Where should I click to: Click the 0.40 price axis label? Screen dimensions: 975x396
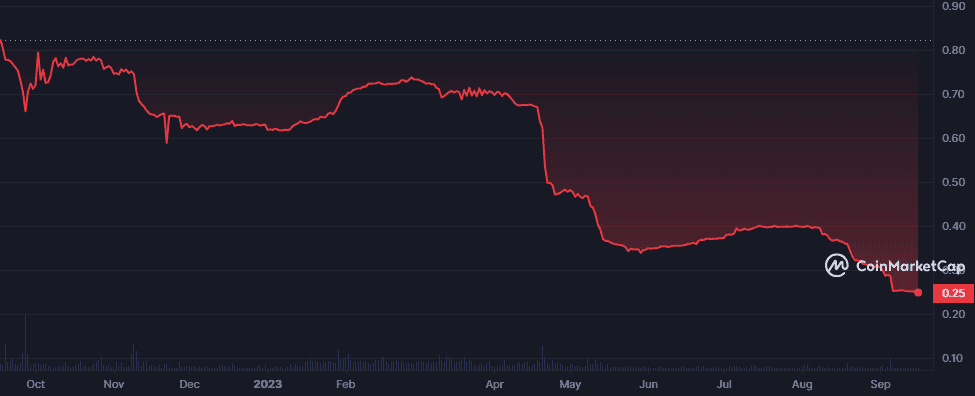tap(953, 226)
